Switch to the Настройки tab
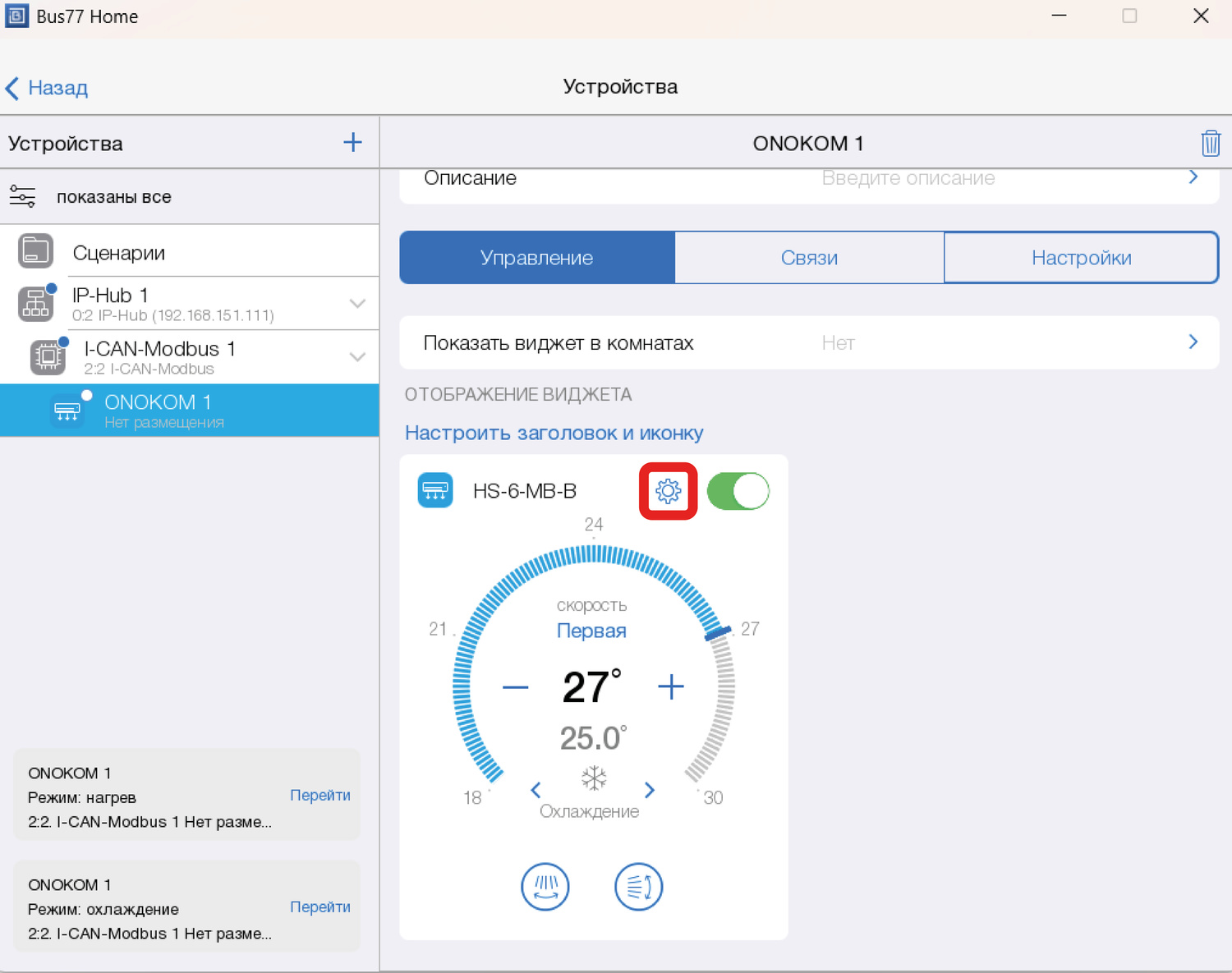1232x973 pixels. tap(1081, 258)
